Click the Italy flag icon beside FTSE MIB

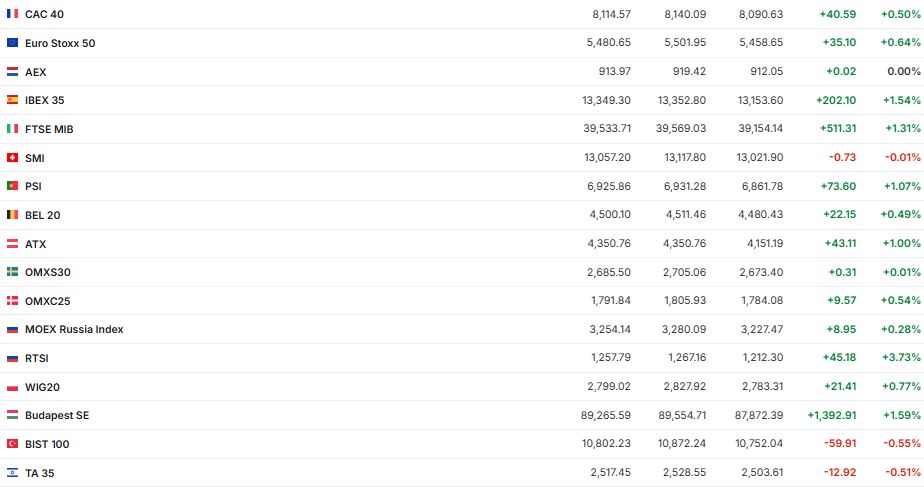(12, 129)
